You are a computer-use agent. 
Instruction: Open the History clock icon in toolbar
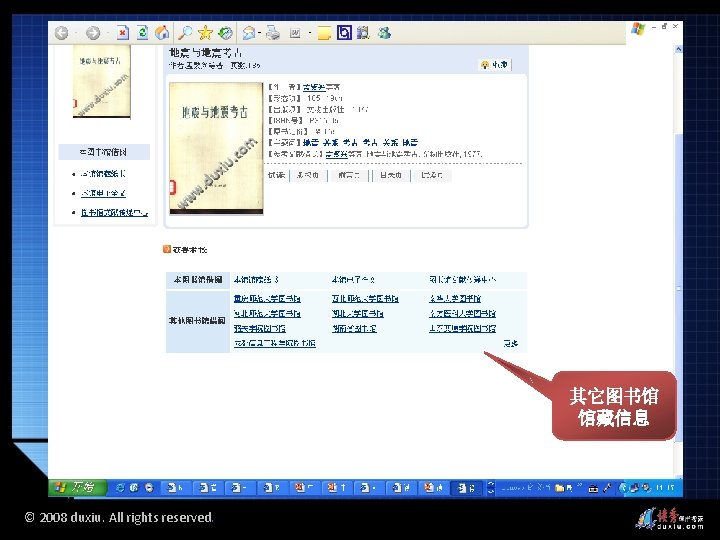point(225,33)
